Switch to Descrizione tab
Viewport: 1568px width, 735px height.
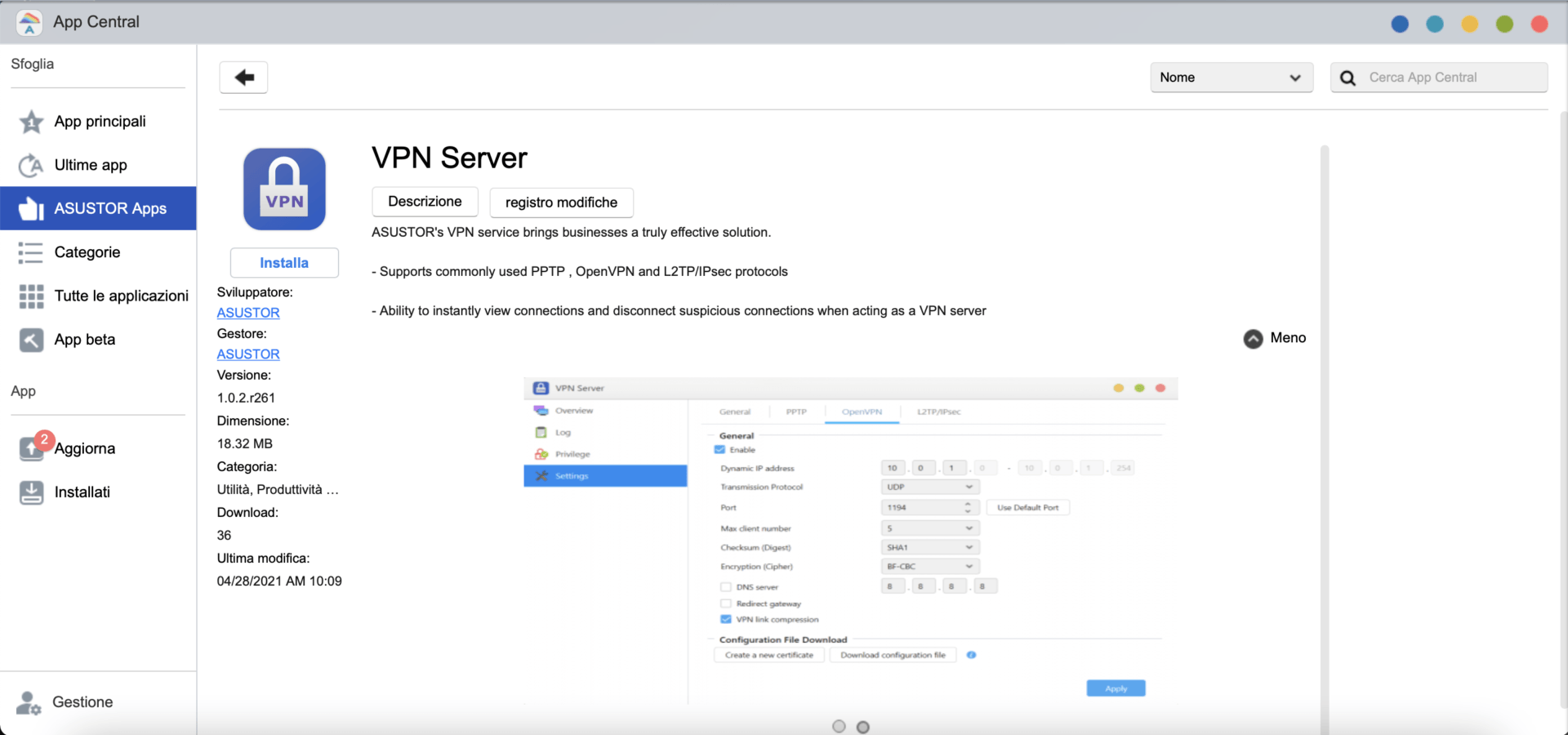point(425,202)
